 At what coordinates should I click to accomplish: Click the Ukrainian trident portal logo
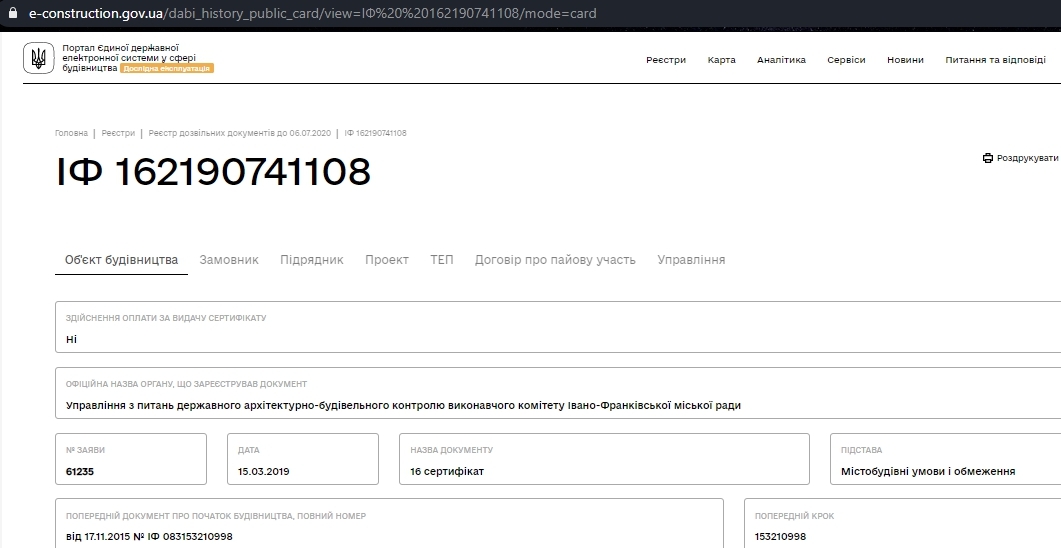[39, 58]
